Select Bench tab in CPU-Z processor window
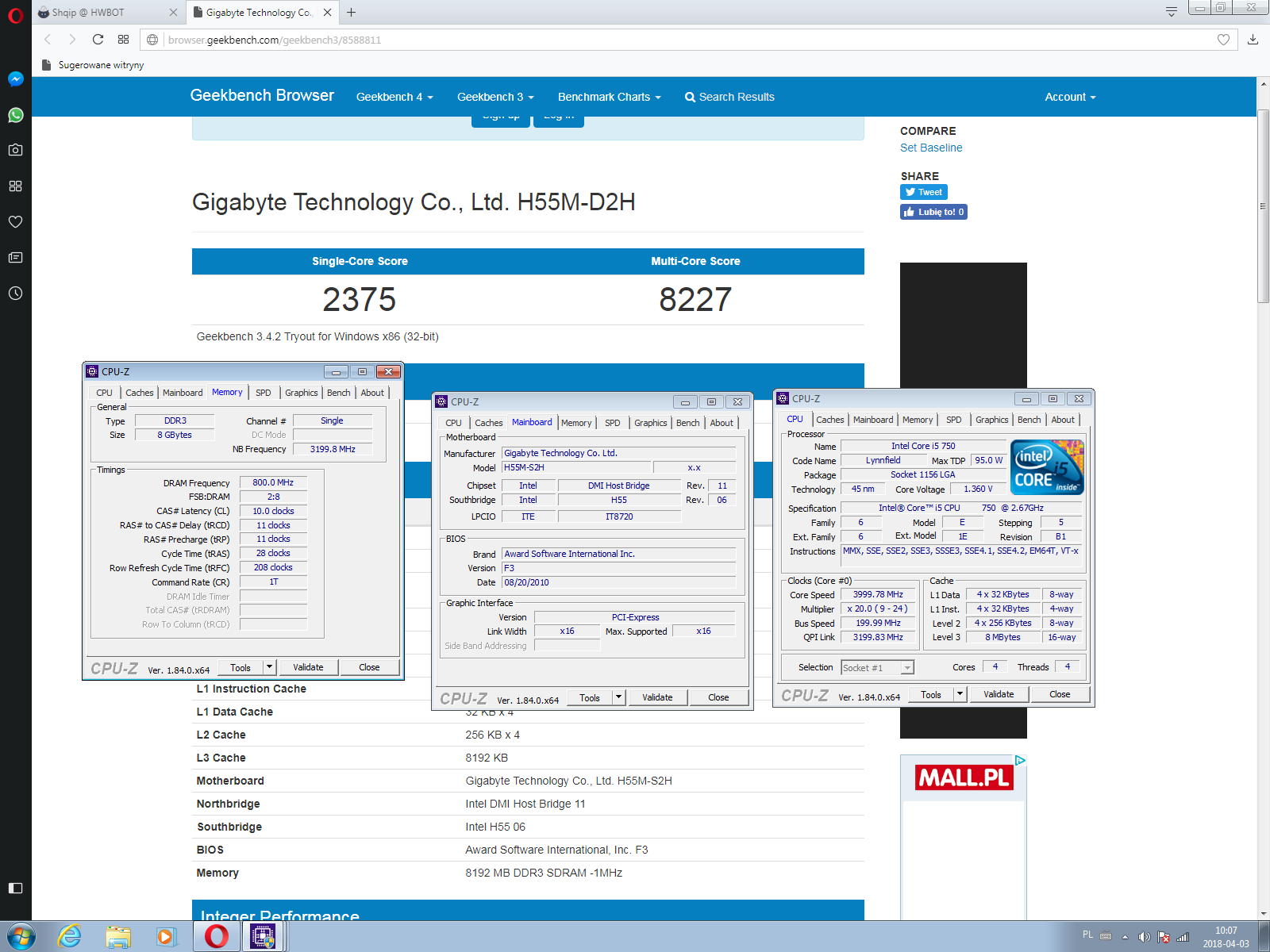This screenshot has width=1270, height=952. pos(1029,420)
